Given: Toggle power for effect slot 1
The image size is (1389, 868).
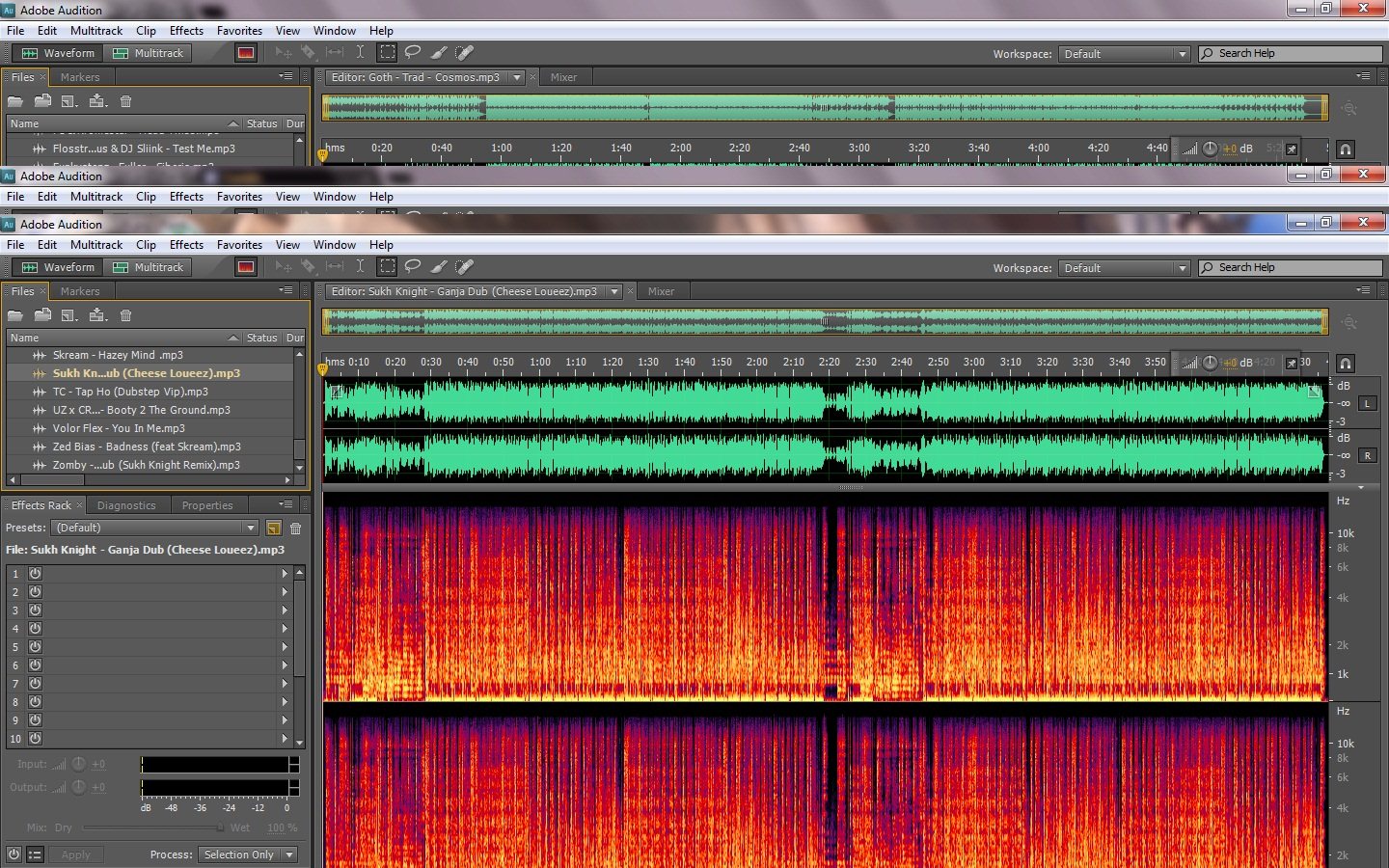Looking at the screenshot, I should click(x=35, y=573).
